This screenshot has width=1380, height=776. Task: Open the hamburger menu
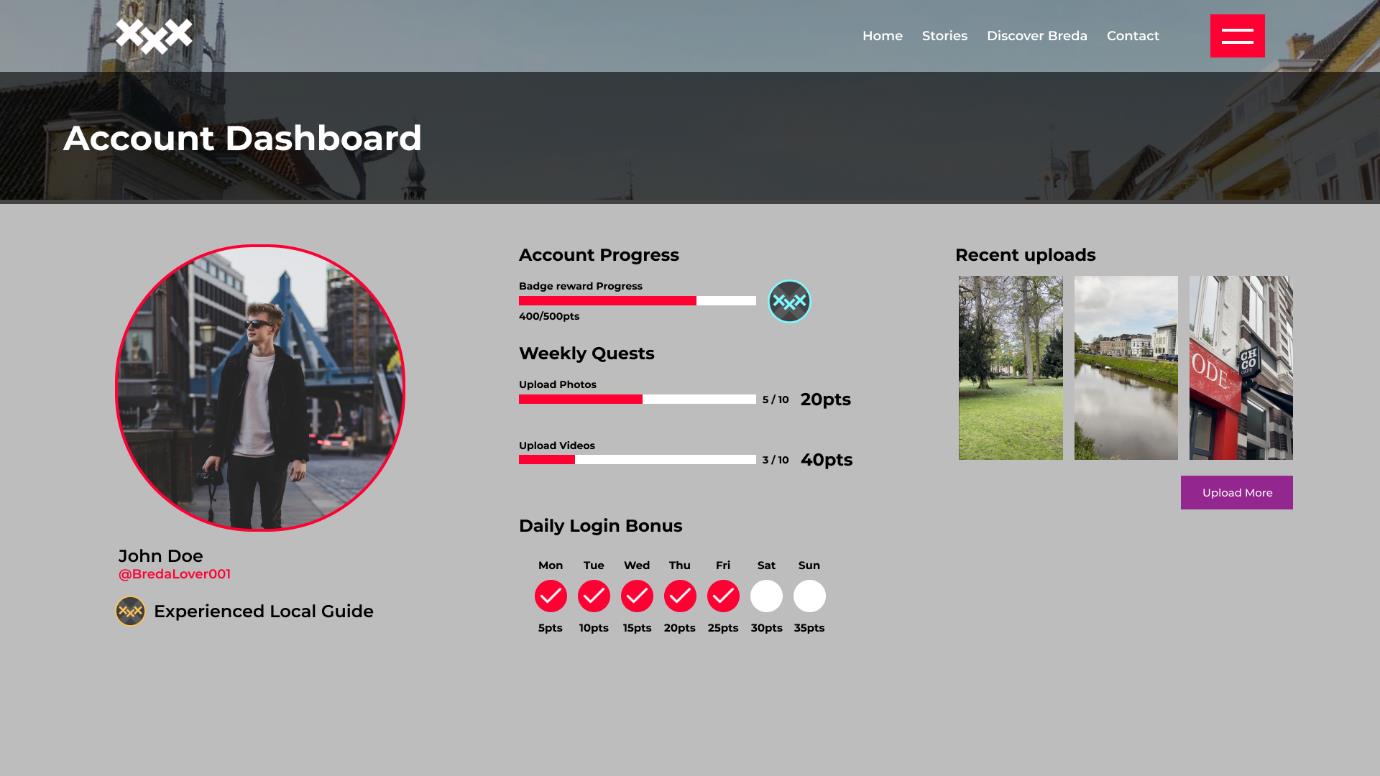click(x=1237, y=35)
